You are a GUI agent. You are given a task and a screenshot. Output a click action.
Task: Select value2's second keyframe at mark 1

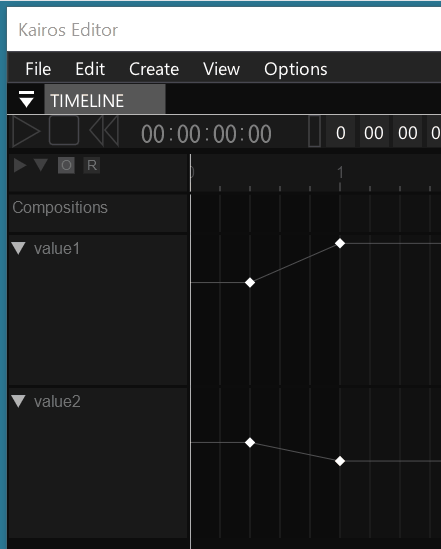pos(340,461)
